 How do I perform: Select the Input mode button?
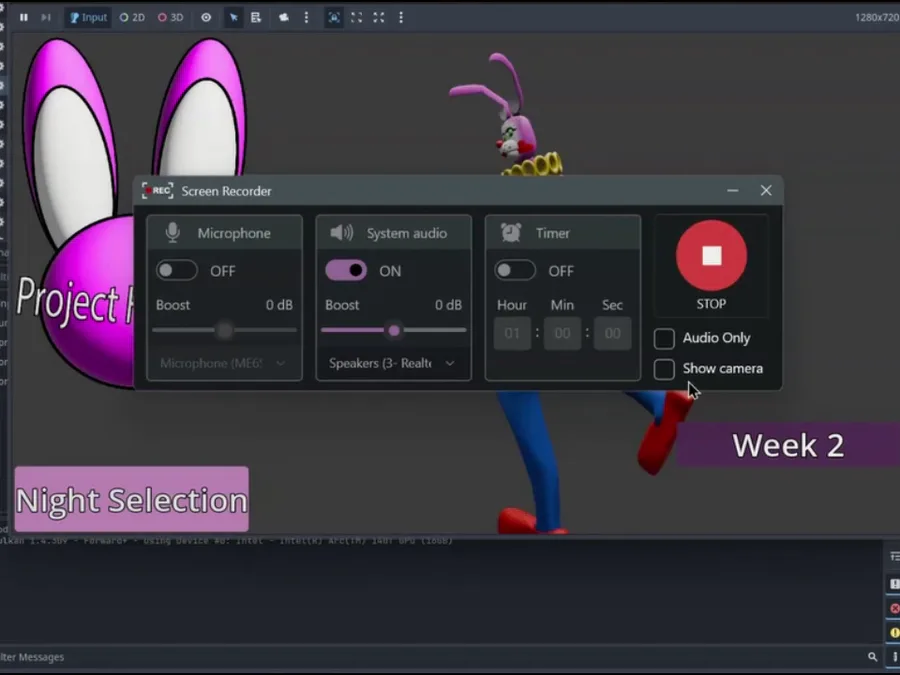(88, 18)
